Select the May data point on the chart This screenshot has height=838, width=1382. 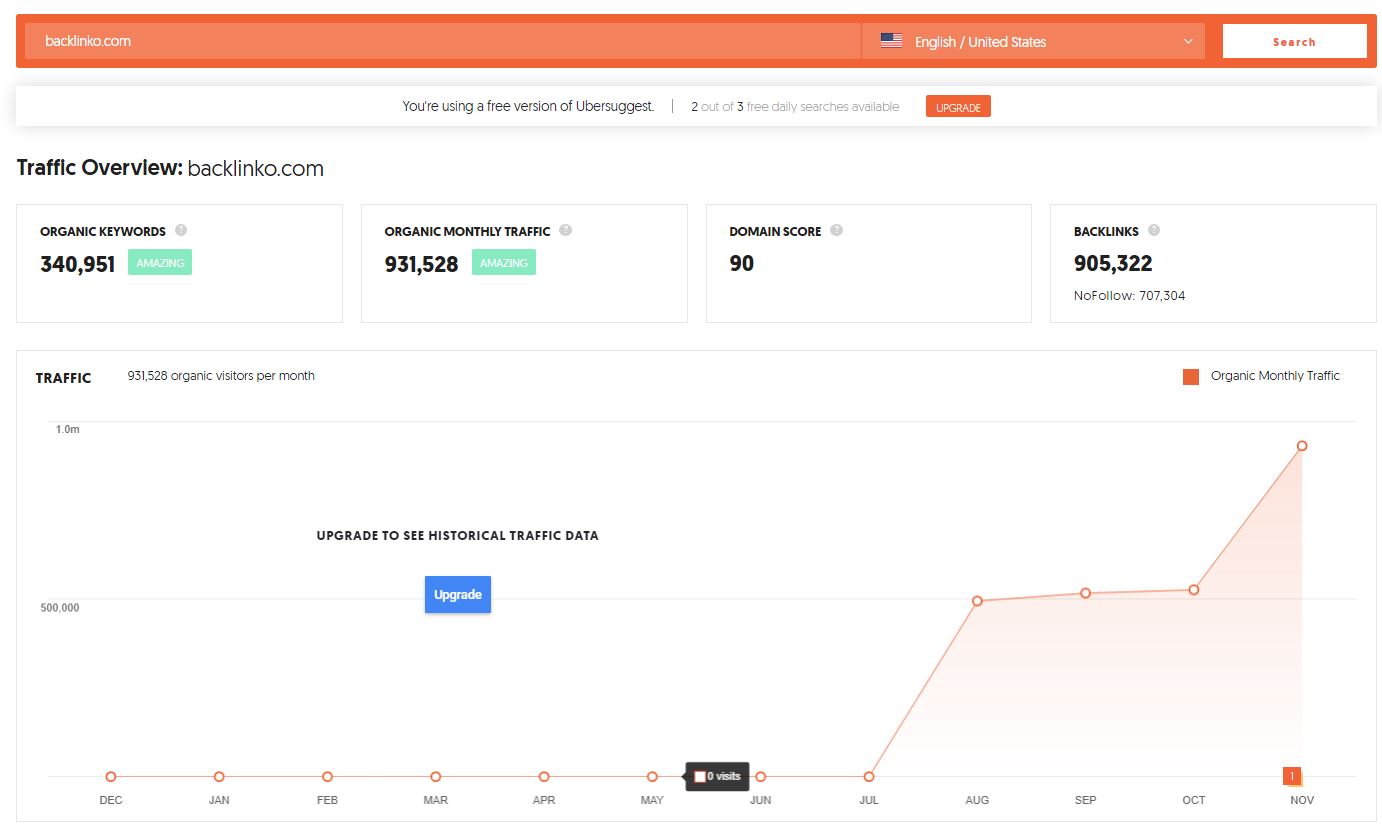coord(652,777)
